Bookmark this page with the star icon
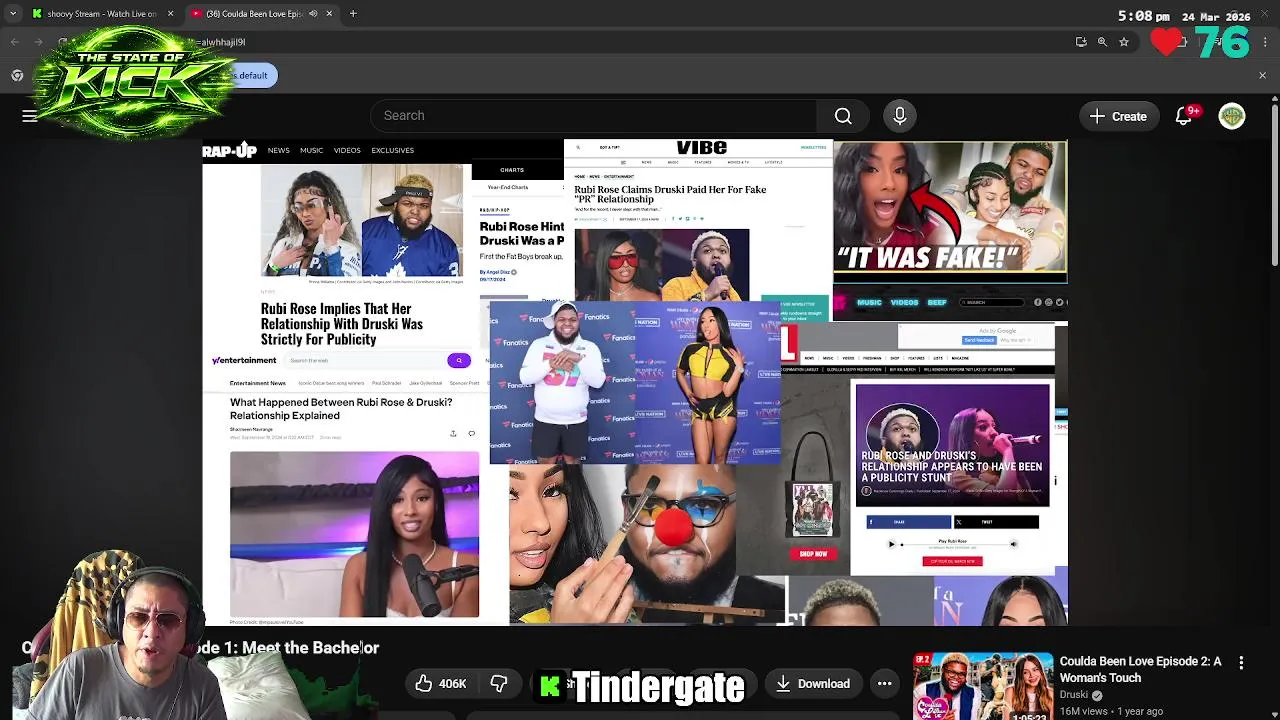This screenshot has width=1280, height=720. click(1124, 42)
